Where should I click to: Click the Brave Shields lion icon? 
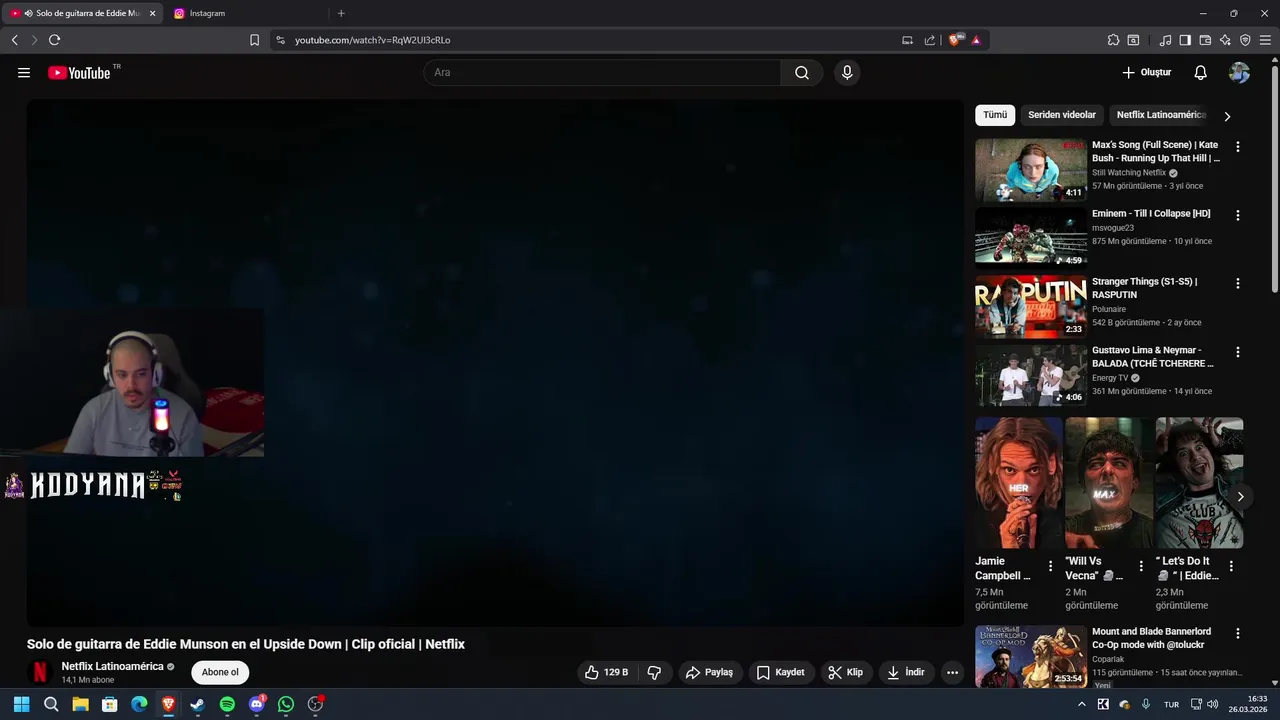point(956,40)
